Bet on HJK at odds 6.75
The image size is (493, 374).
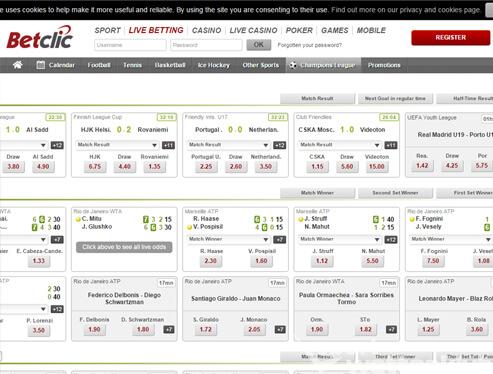(95, 166)
